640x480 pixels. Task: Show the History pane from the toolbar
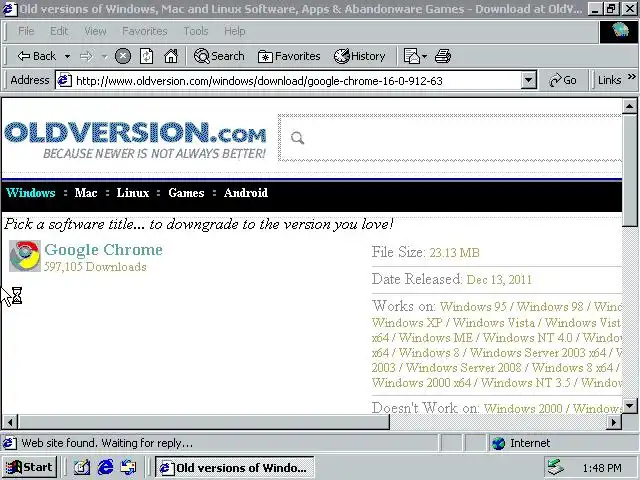pos(360,56)
